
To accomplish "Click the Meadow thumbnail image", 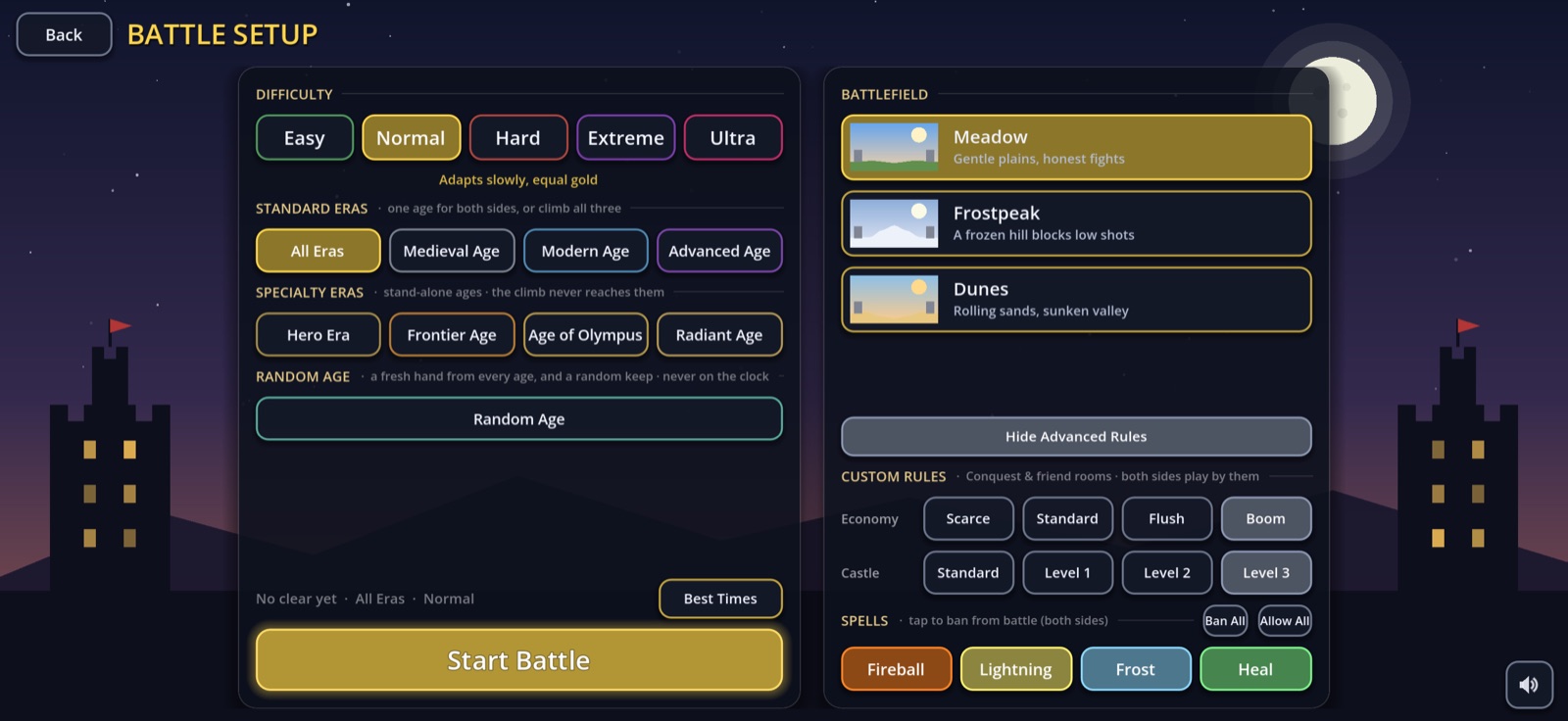I will coord(894,147).
